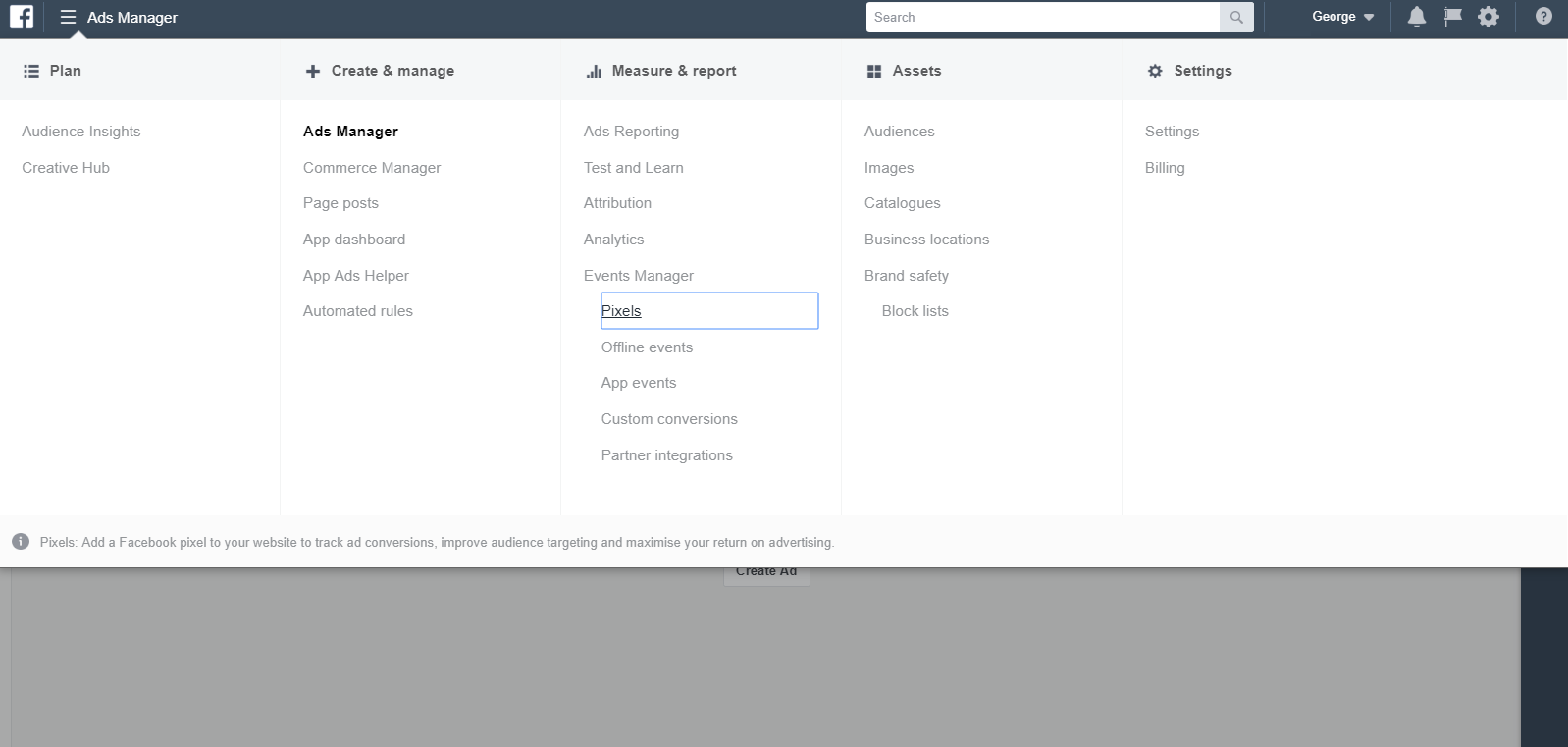
Task: Open Test and Learn
Action: coord(634,168)
